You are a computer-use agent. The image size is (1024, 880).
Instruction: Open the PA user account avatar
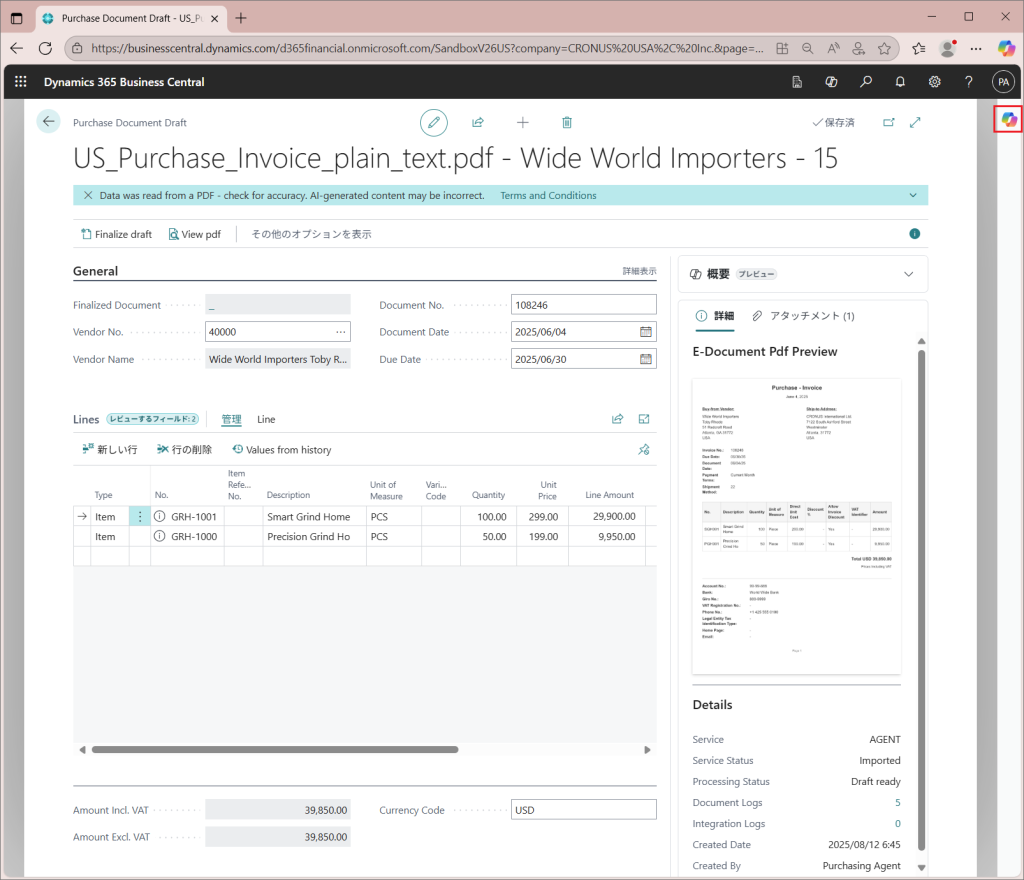1003,82
